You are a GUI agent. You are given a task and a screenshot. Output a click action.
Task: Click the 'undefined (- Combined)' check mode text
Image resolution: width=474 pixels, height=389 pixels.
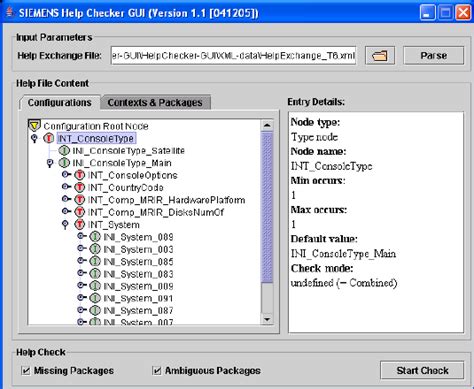[x=344, y=283]
